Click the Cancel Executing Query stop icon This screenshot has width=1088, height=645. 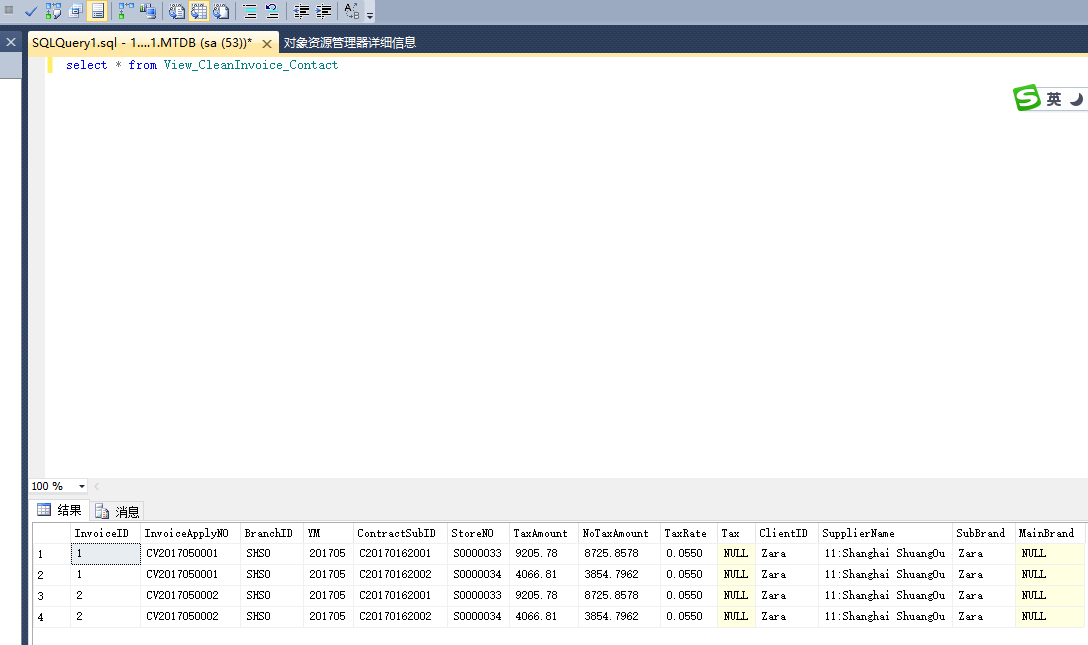point(9,10)
